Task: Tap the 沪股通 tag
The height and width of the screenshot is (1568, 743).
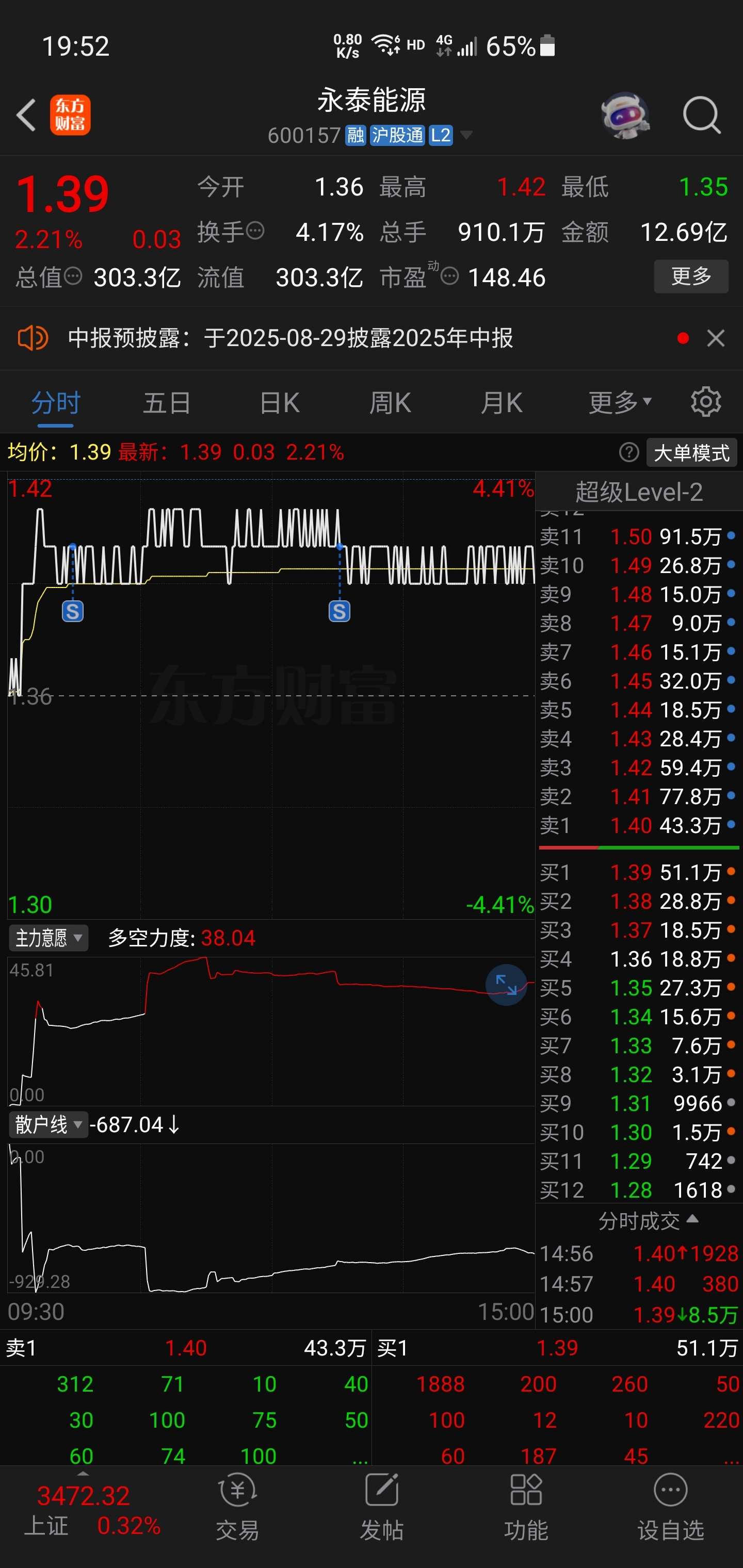Action: point(398,135)
